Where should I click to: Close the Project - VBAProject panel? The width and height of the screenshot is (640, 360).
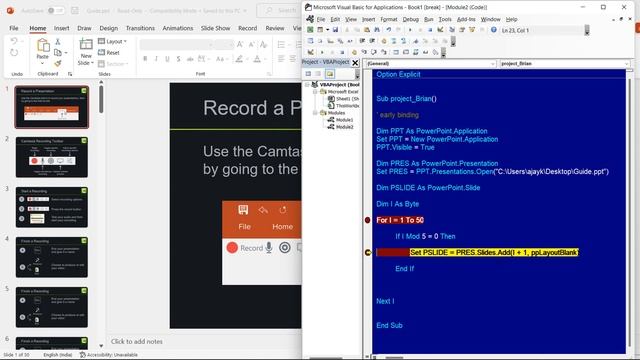click(x=355, y=62)
